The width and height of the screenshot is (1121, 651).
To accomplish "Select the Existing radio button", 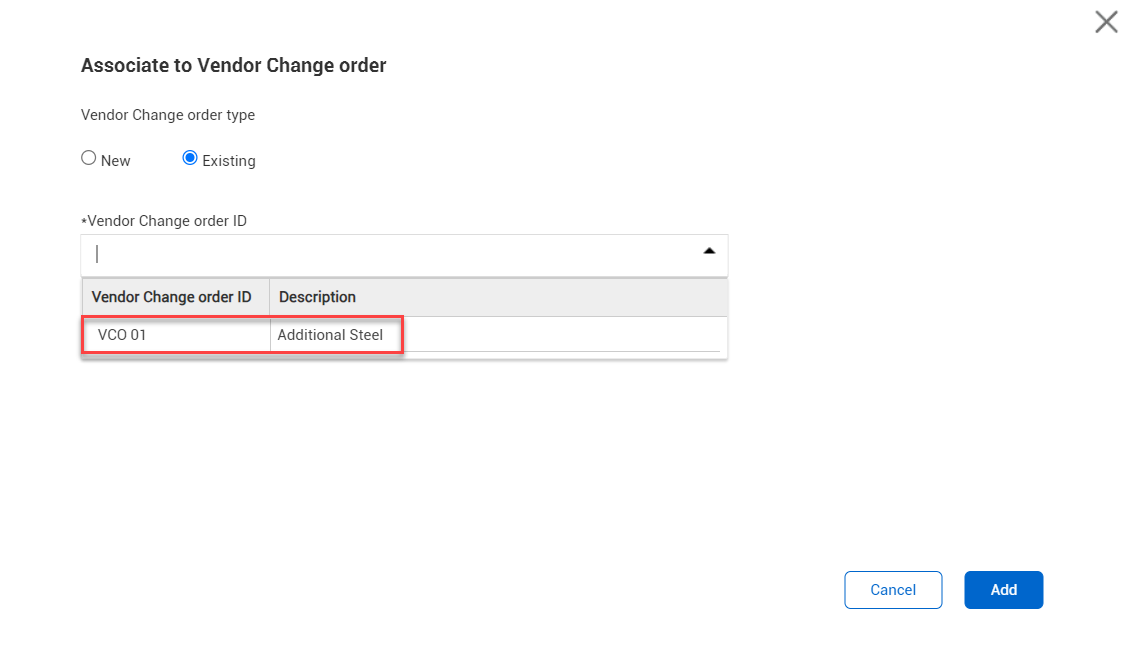I will [190, 158].
